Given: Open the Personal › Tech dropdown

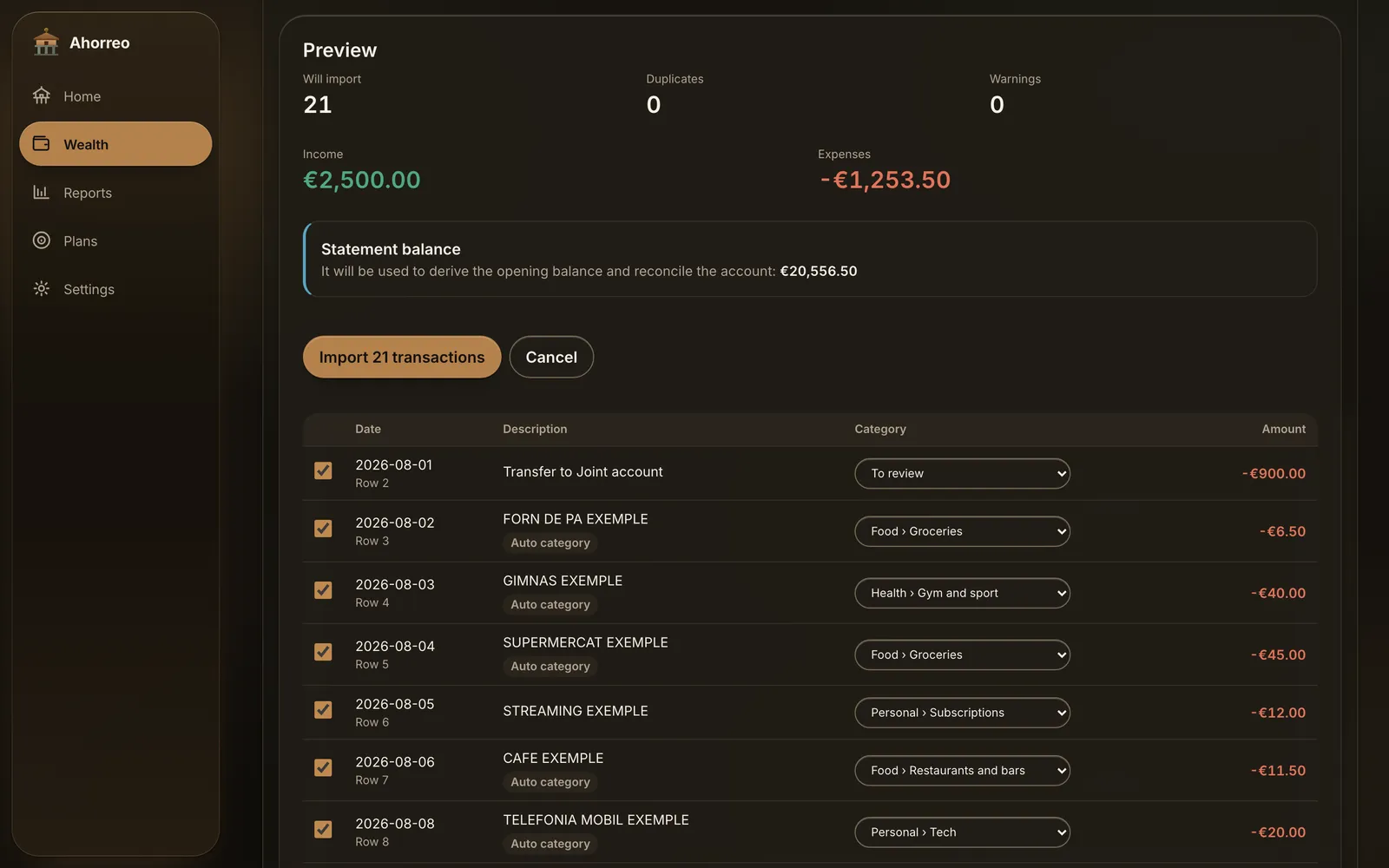Looking at the screenshot, I should [962, 832].
